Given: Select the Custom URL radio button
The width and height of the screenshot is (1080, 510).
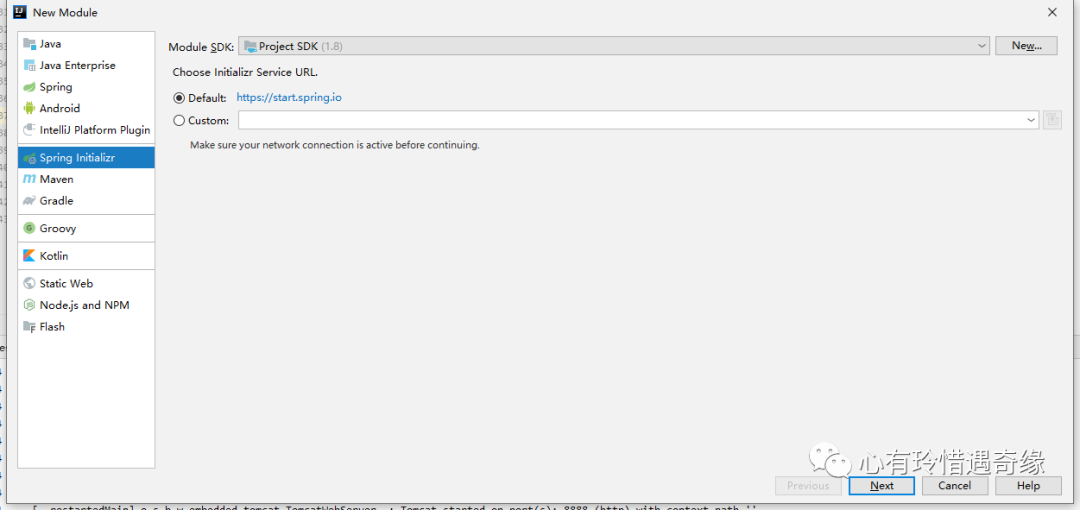Looking at the screenshot, I should click(x=179, y=121).
